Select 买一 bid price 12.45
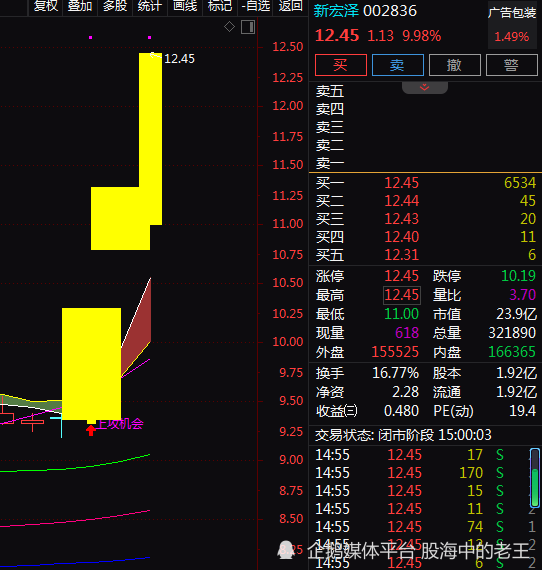 402,183
